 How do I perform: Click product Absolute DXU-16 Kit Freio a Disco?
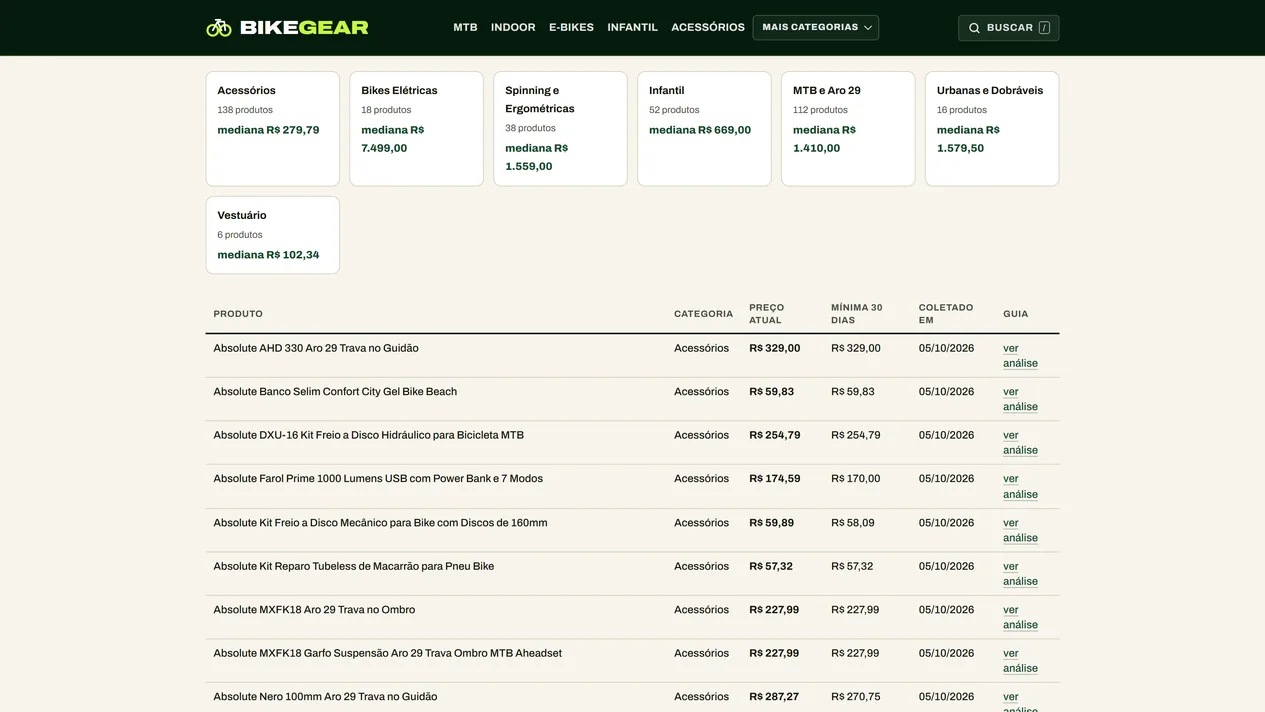coord(368,435)
